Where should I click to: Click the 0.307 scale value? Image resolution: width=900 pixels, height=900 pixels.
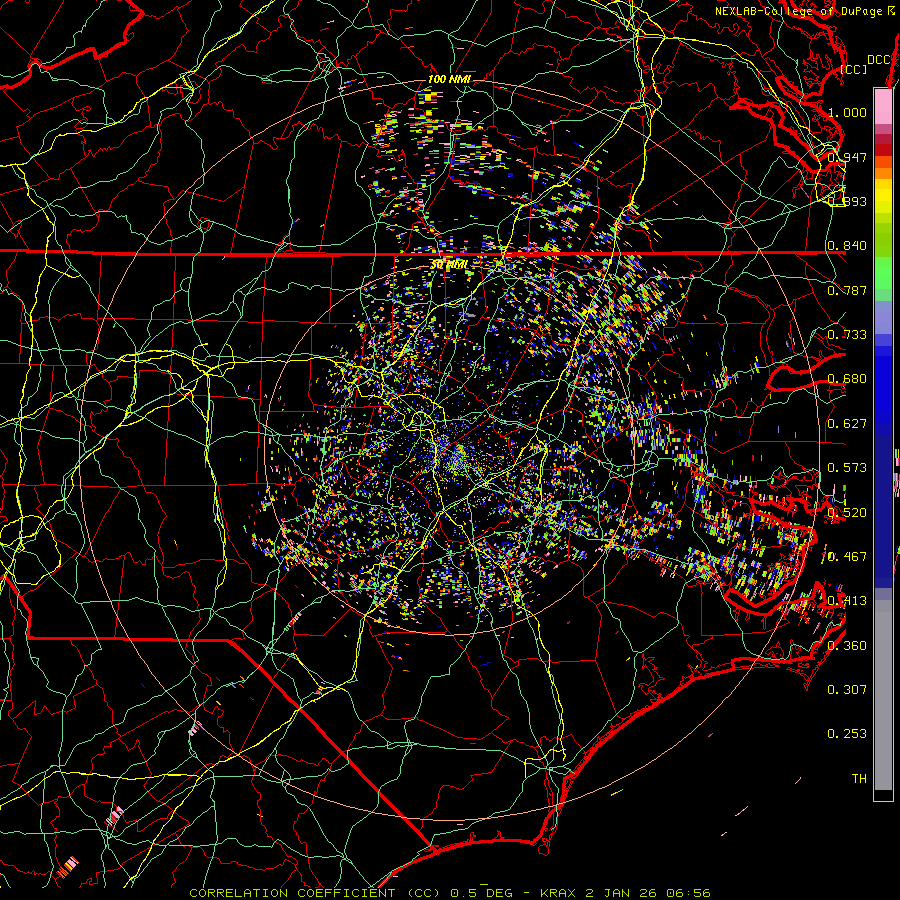847,689
